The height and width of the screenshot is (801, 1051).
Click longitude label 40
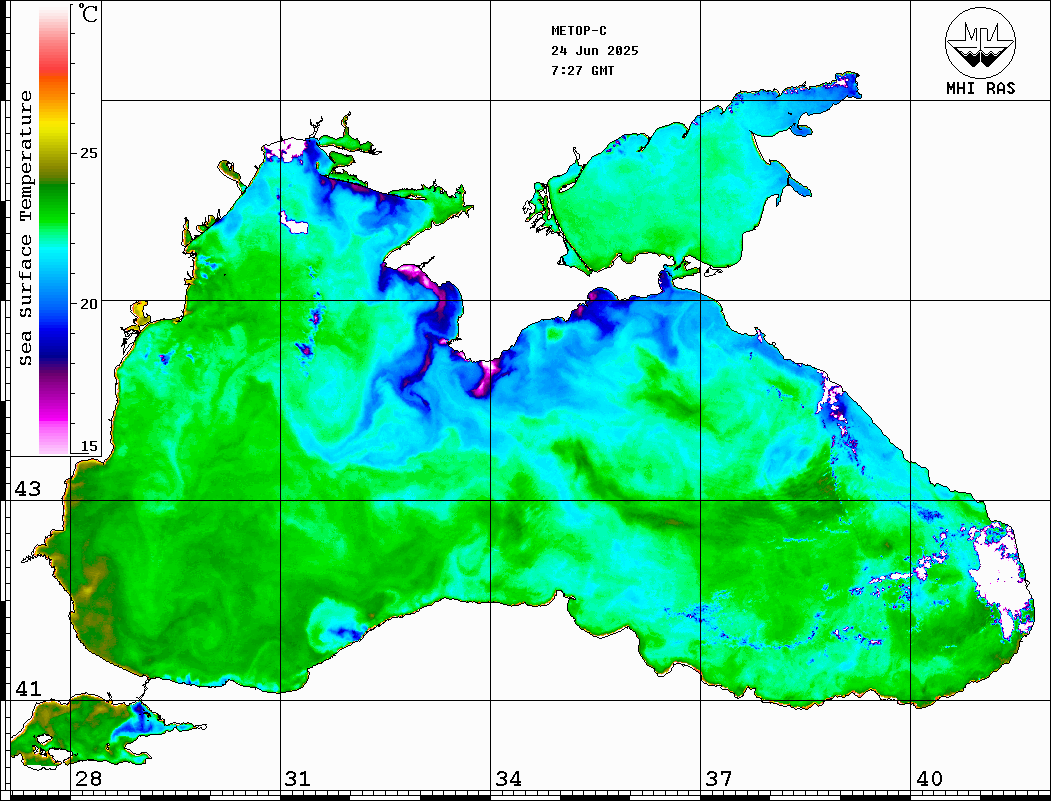(929, 779)
